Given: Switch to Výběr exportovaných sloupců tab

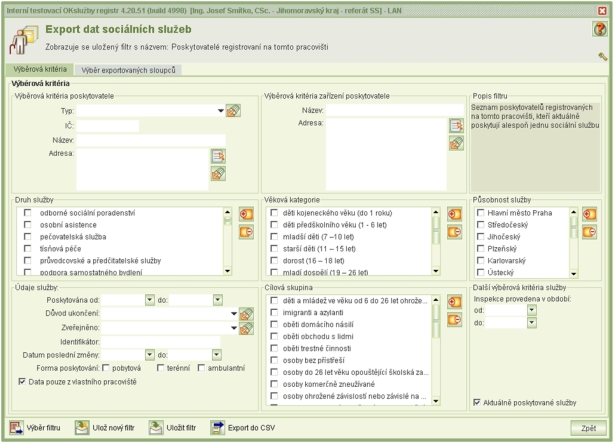Looking at the screenshot, I should click(128, 70).
